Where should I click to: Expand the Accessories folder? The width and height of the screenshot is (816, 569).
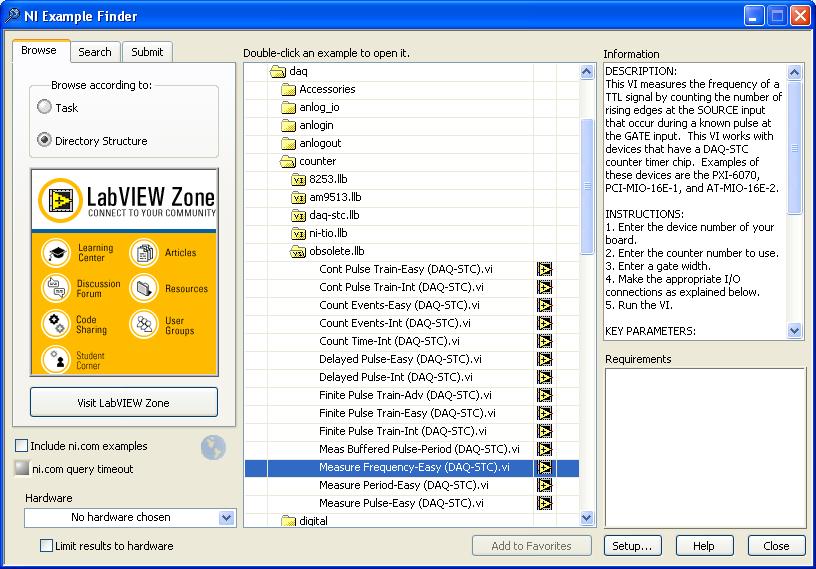[288, 89]
